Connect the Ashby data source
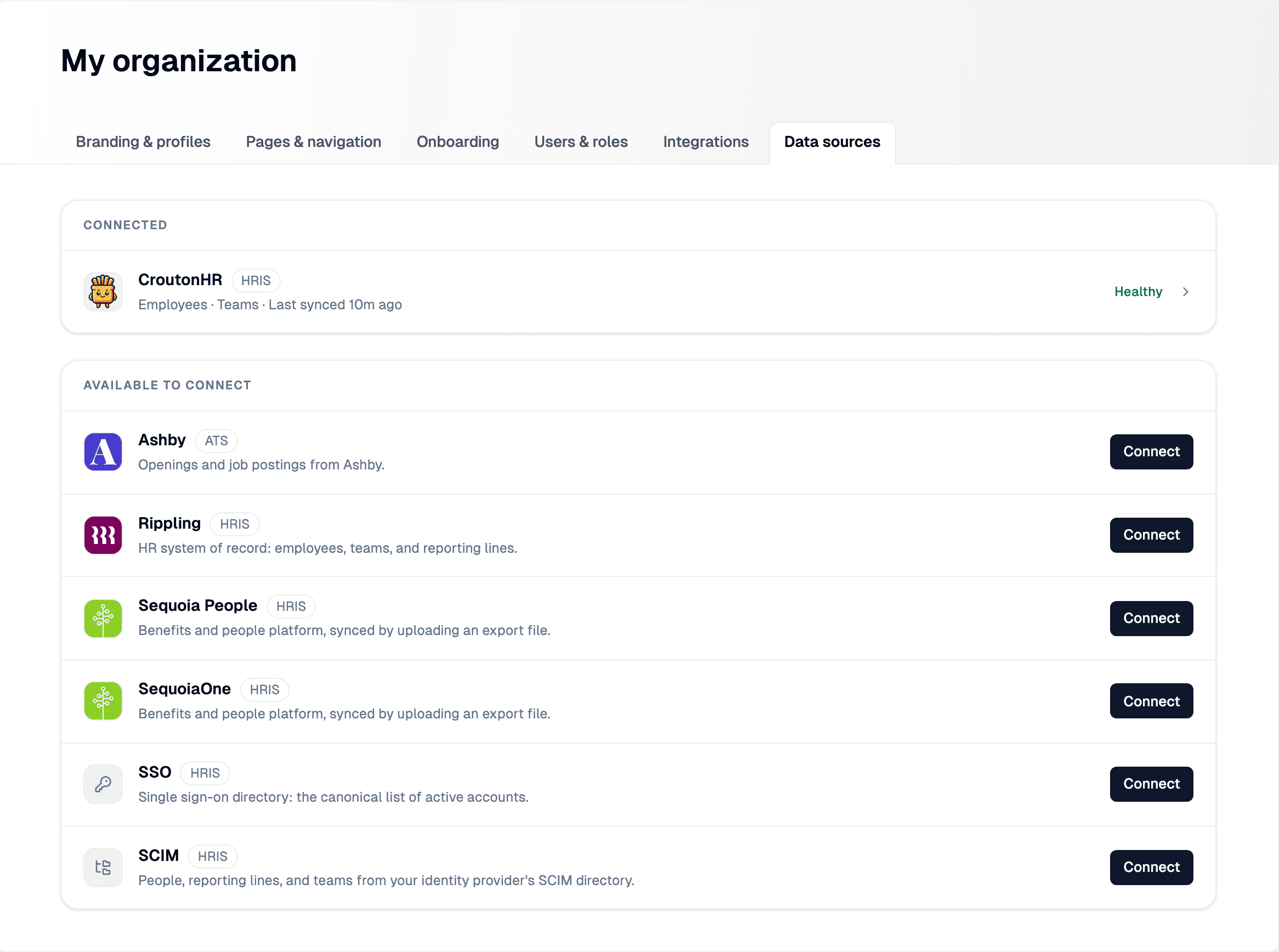The image size is (1279, 952). 1151,452
